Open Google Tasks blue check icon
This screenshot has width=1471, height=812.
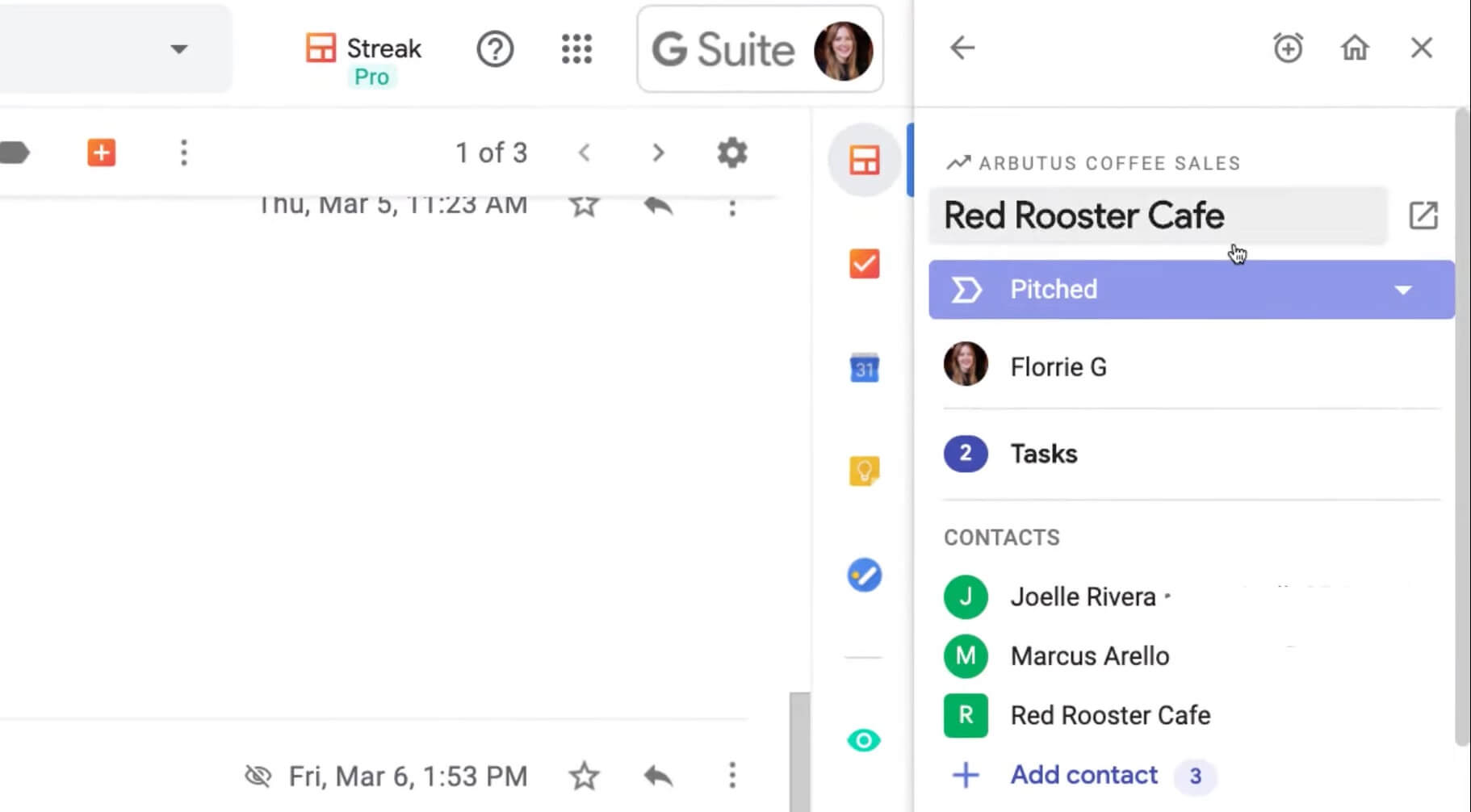click(x=864, y=575)
